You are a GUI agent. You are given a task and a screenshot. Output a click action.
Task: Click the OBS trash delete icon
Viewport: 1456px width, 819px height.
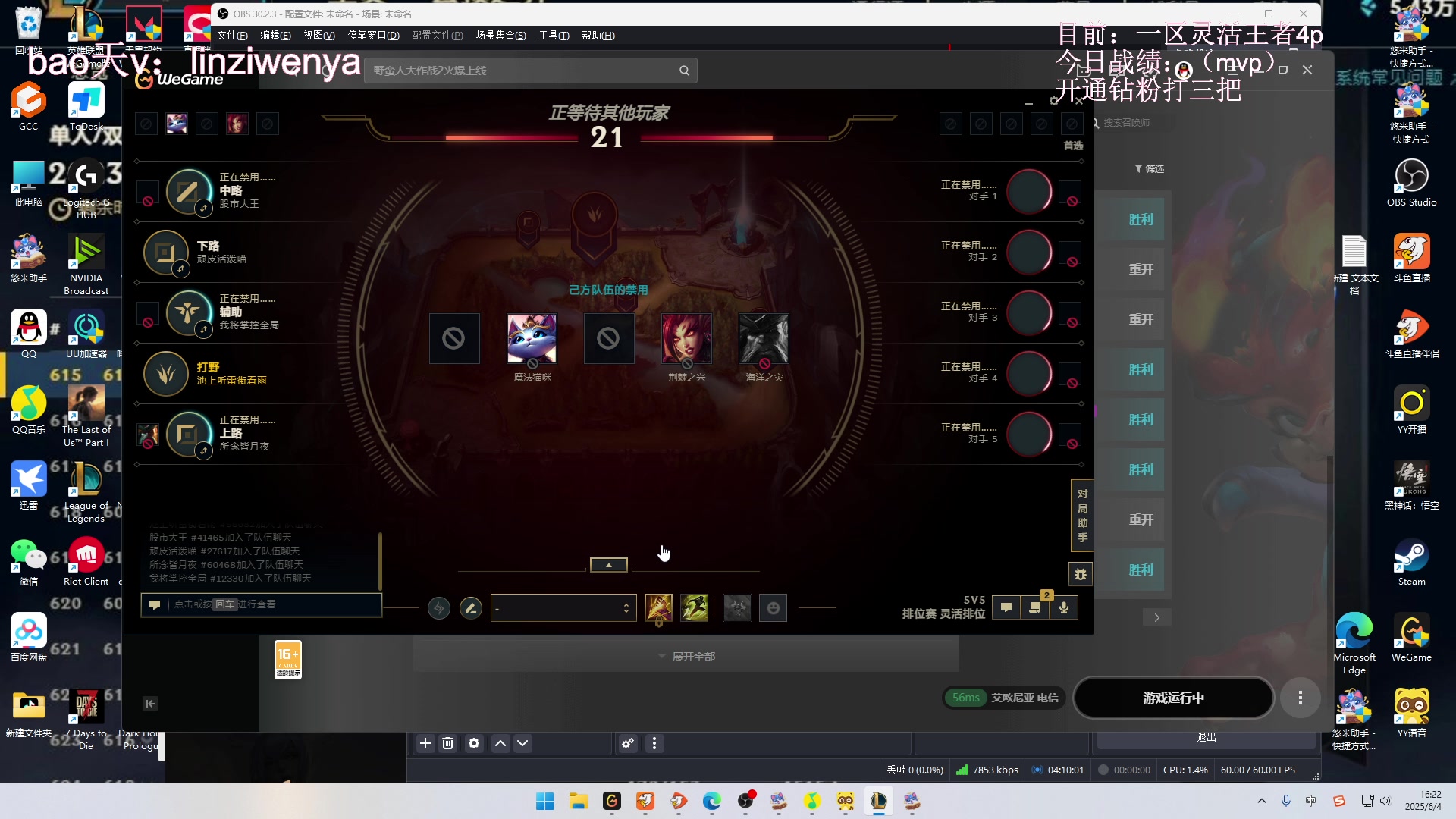point(448,744)
